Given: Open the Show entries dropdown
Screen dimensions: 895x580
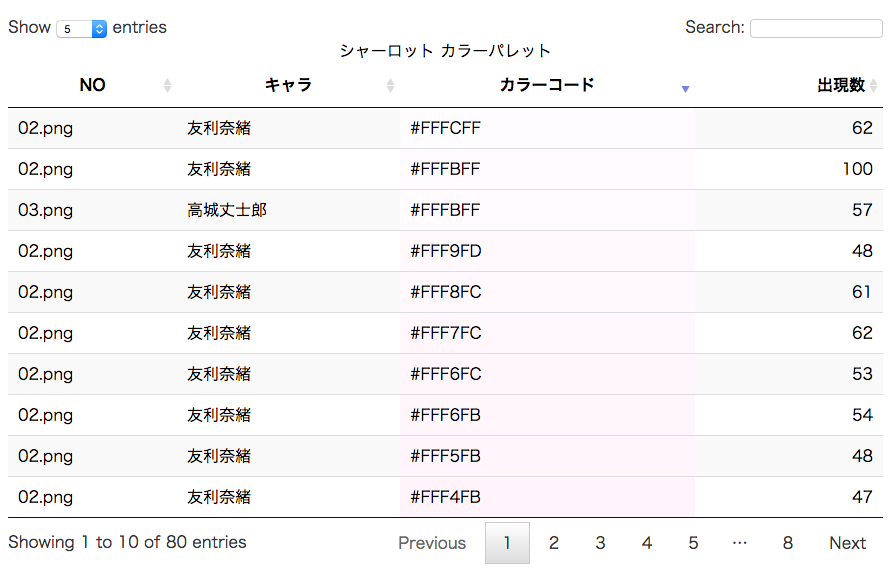Looking at the screenshot, I should [82, 29].
